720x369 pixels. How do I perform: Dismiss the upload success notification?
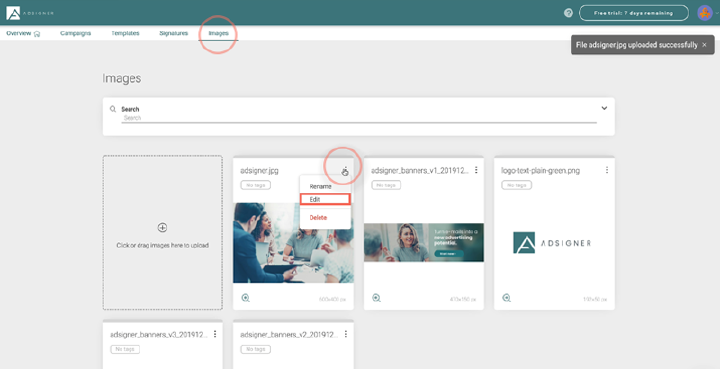(x=704, y=45)
